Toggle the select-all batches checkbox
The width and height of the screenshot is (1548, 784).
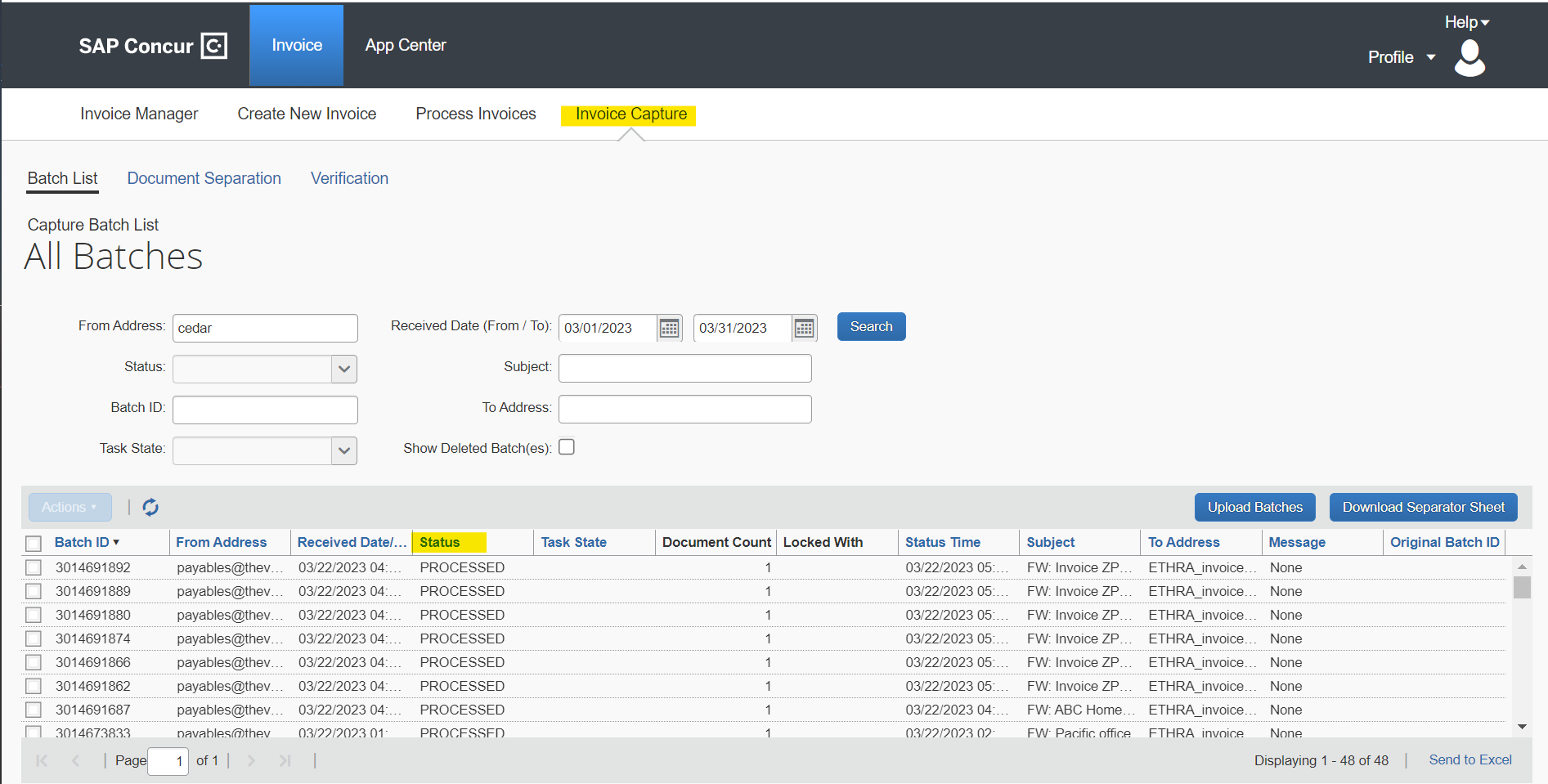34,544
